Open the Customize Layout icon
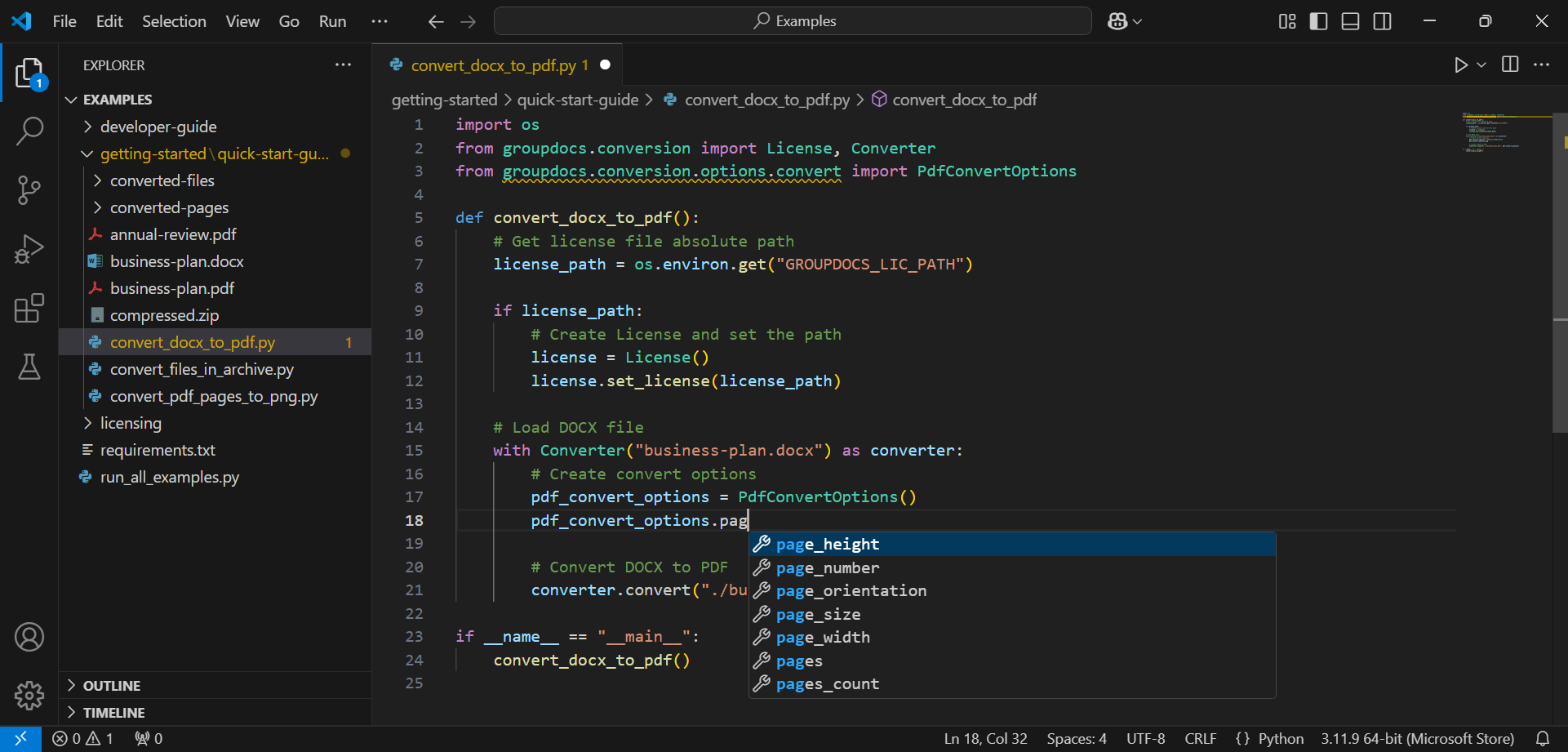 point(1287,21)
